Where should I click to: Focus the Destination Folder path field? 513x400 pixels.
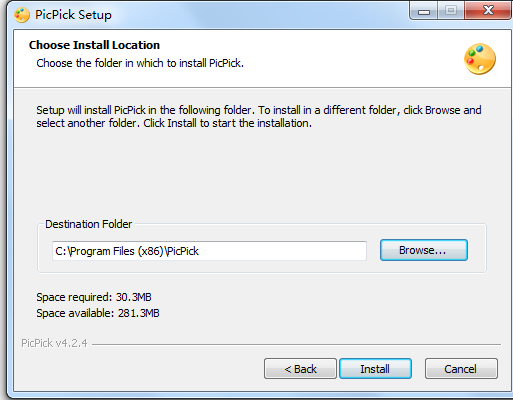209,251
